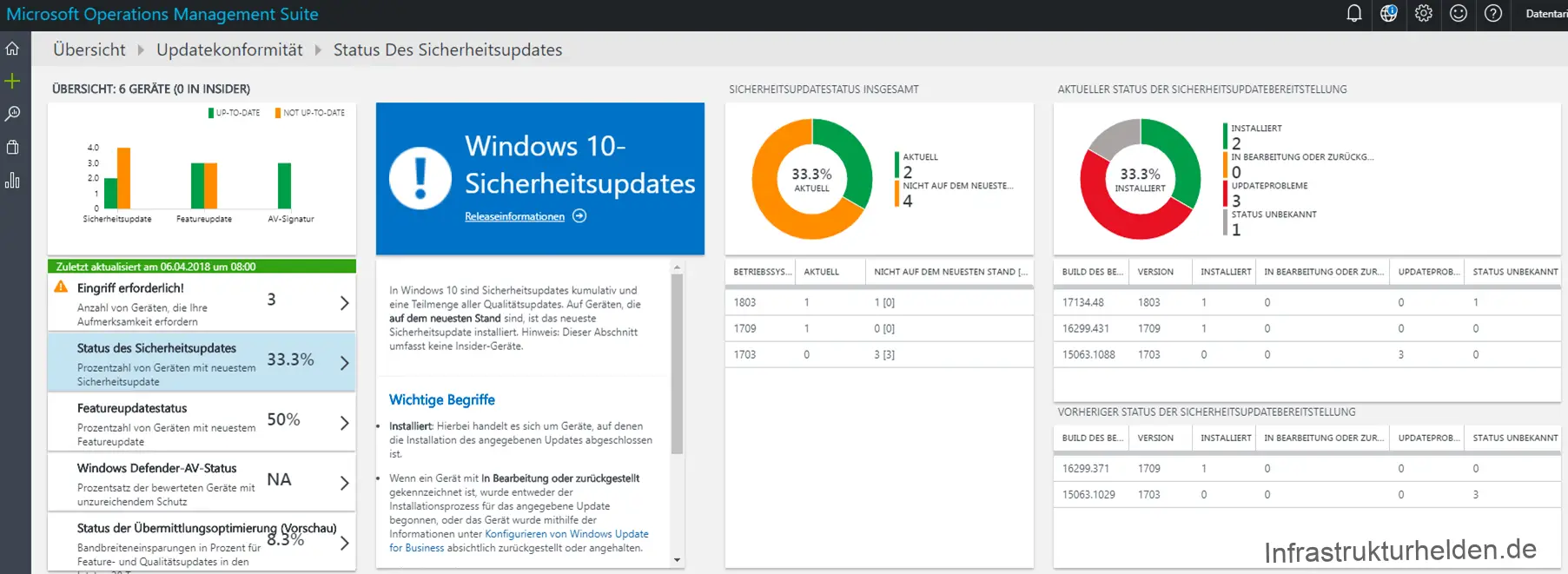
Task: Select build 15063.1088 row
Action: click(1307, 354)
